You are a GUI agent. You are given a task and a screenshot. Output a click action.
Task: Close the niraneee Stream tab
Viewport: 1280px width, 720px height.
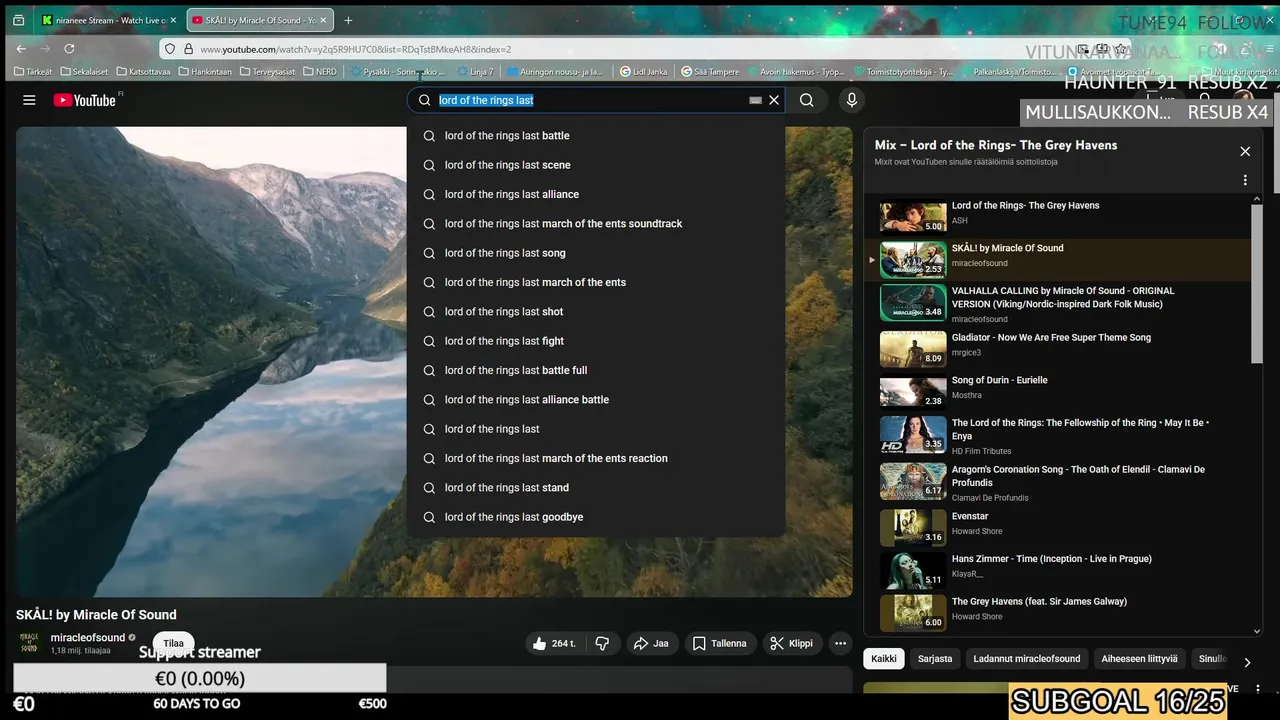pyautogui.click(x=173, y=20)
